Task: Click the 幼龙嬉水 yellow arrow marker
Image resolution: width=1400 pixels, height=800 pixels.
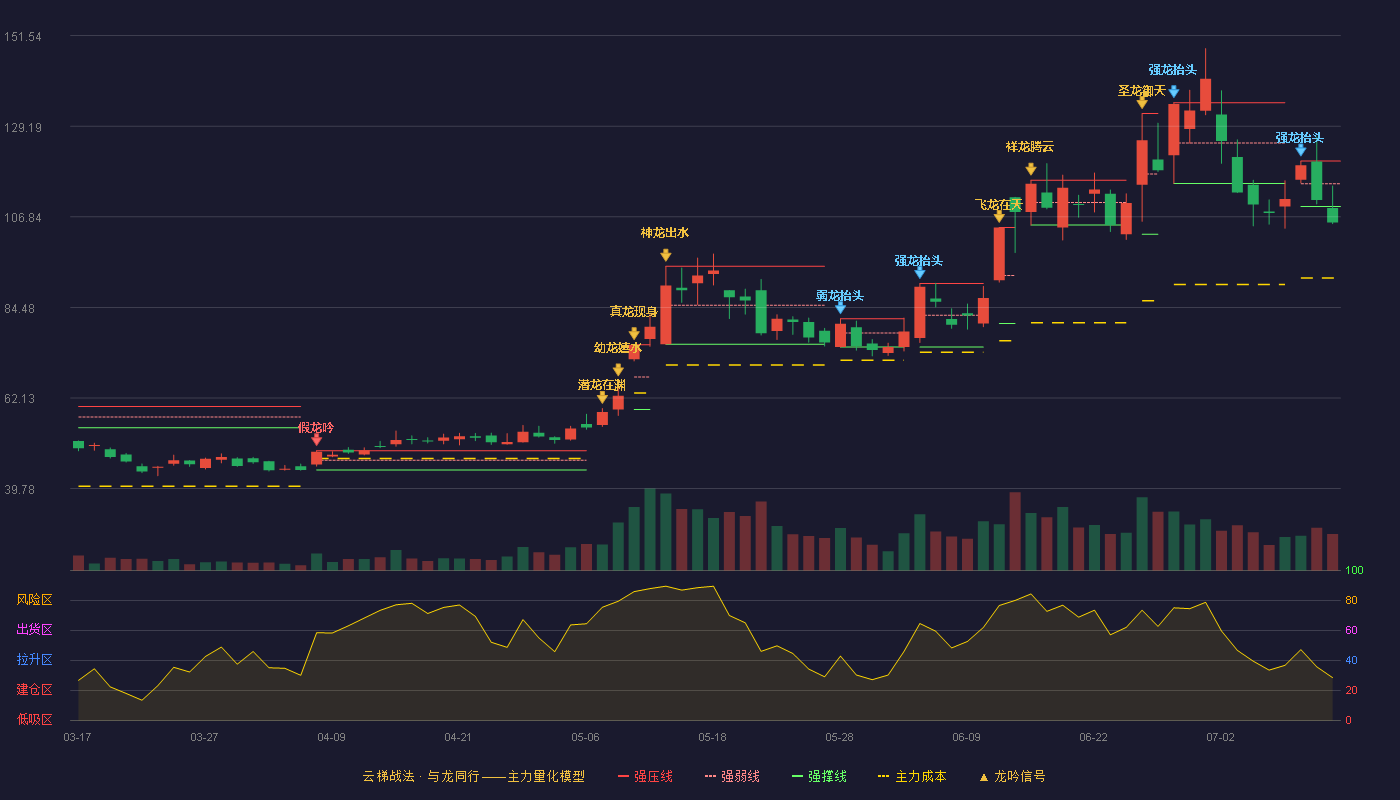Action: pyautogui.click(x=618, y=370)
